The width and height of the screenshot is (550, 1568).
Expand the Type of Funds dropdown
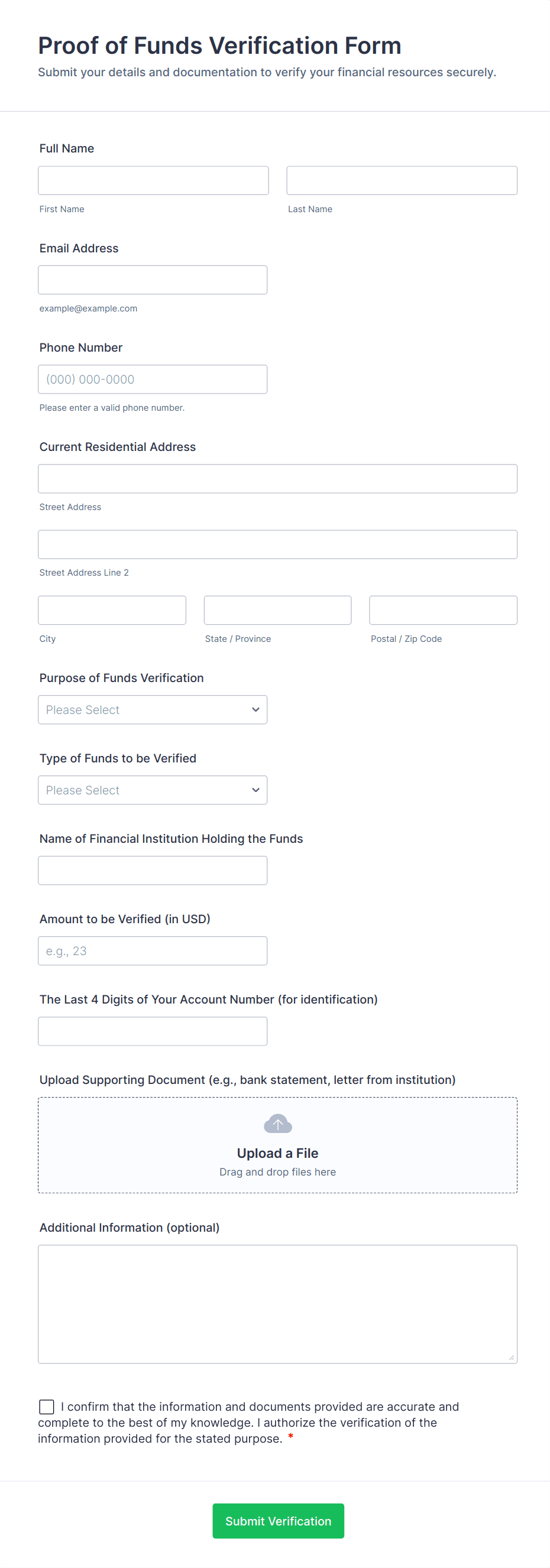click(152, 790)
